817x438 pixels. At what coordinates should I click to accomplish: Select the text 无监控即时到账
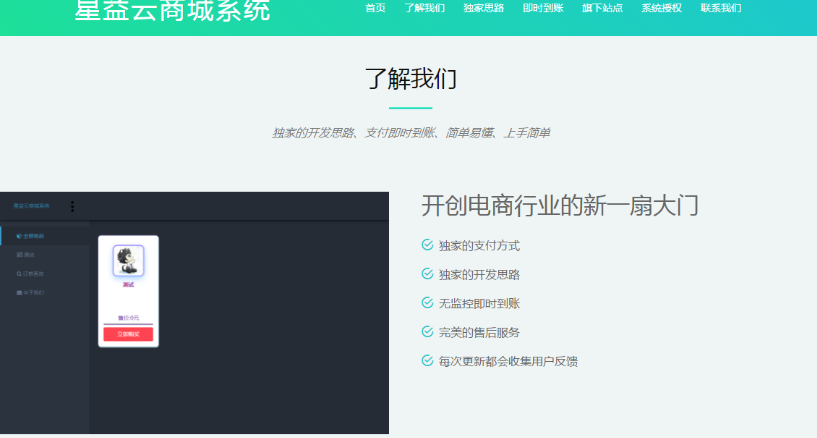point(479,304)
